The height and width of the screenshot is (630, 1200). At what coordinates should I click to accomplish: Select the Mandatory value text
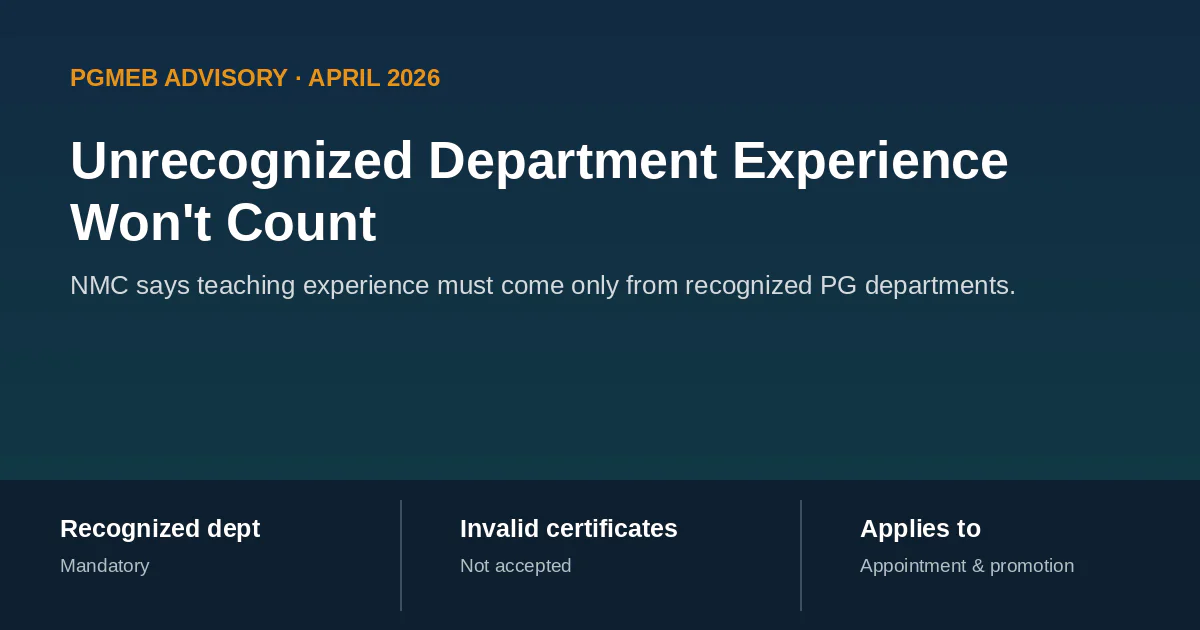(x=105, y=566)
